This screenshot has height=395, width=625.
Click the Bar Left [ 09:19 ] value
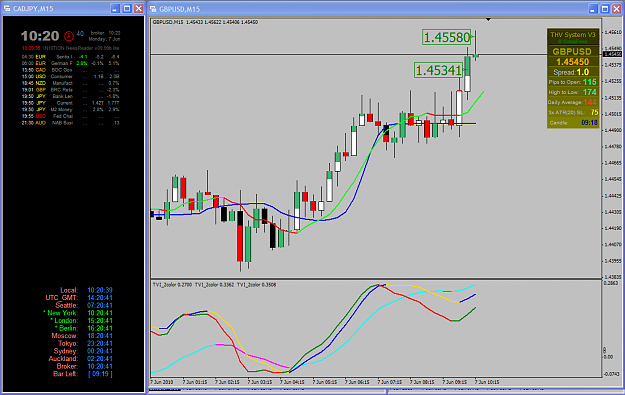click(x=100, y=374)
